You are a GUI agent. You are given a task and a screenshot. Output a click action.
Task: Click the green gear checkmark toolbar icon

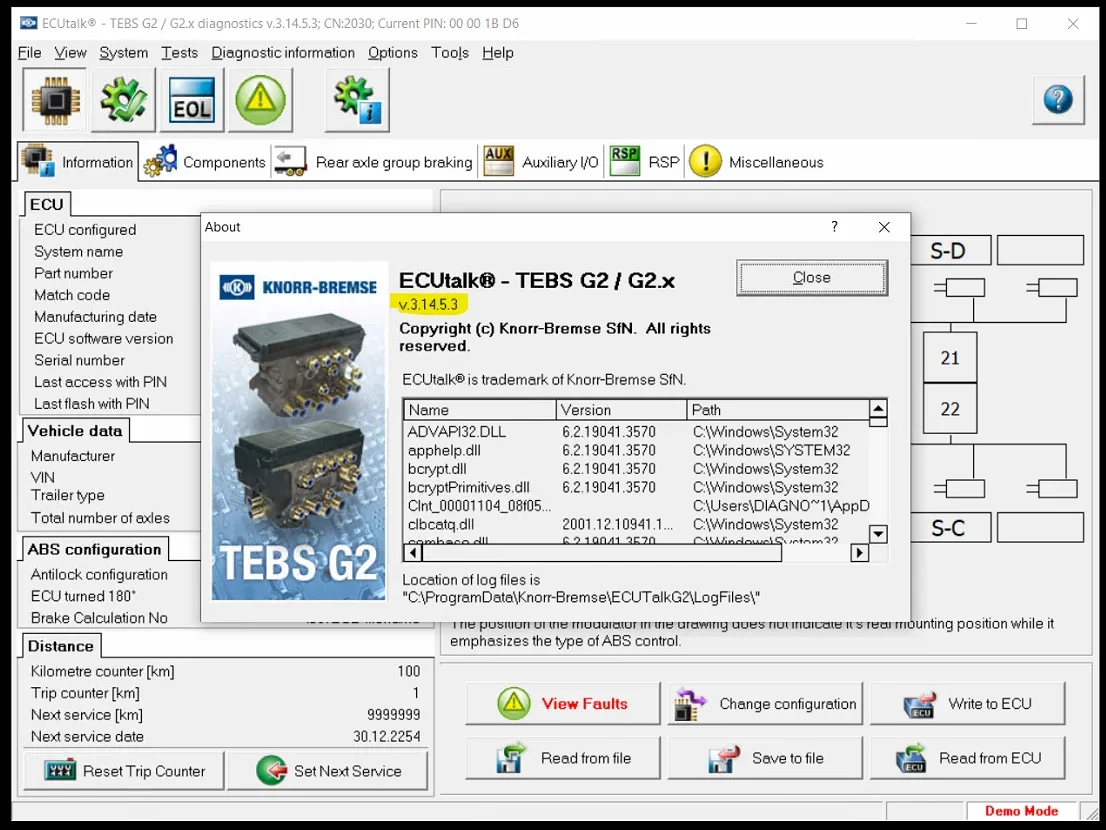[x=123, y=100]
